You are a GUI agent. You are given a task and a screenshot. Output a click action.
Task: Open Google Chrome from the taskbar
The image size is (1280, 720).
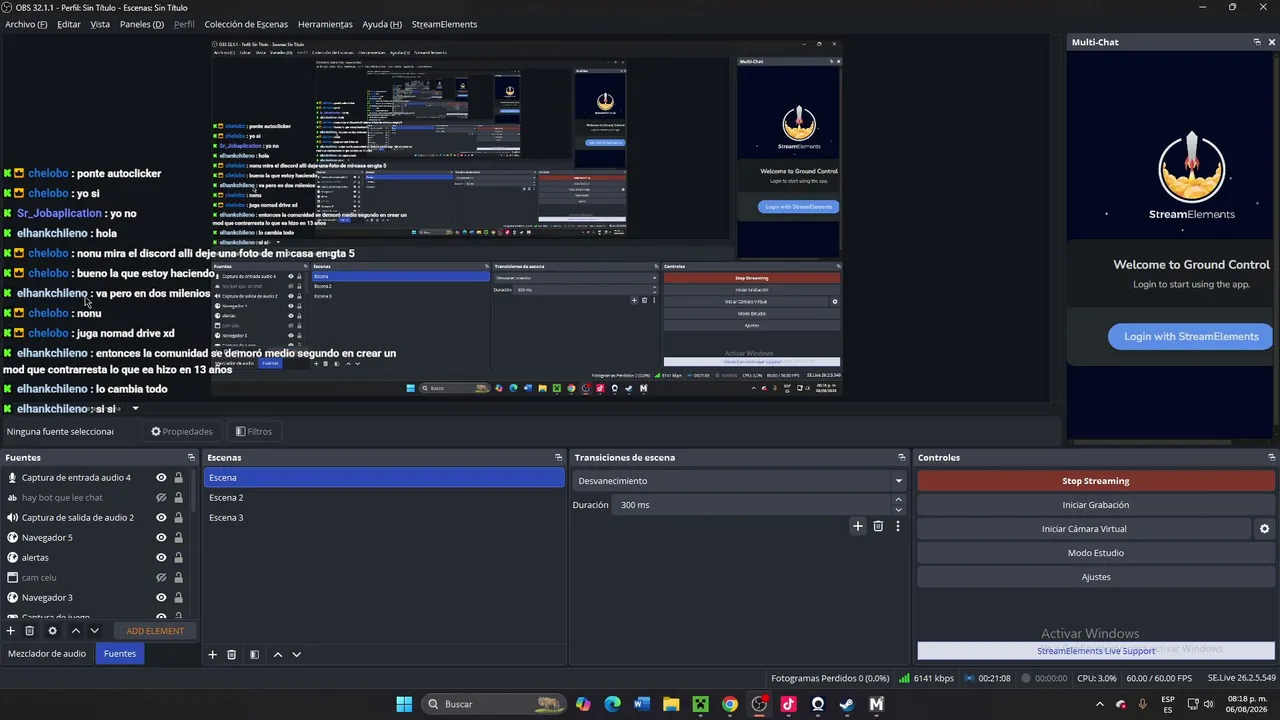click(730, 704)
